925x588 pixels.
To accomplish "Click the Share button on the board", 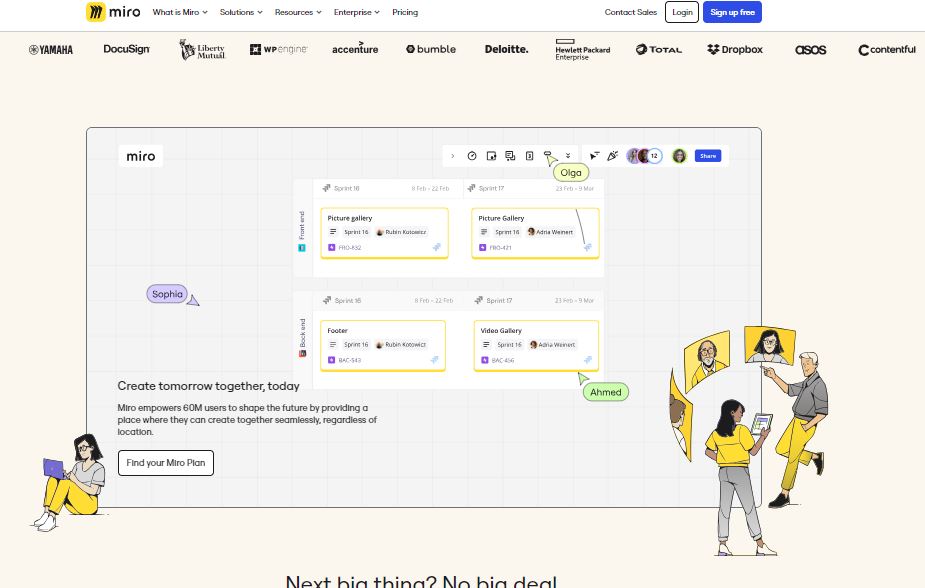I will 708,156.
